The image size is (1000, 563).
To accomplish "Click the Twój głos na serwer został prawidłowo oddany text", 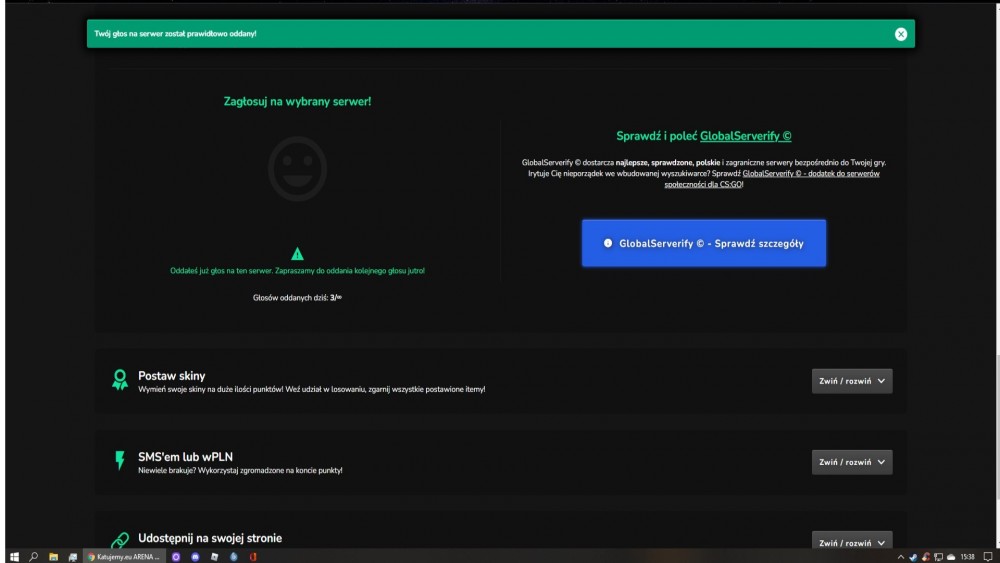I will [175, 34].
